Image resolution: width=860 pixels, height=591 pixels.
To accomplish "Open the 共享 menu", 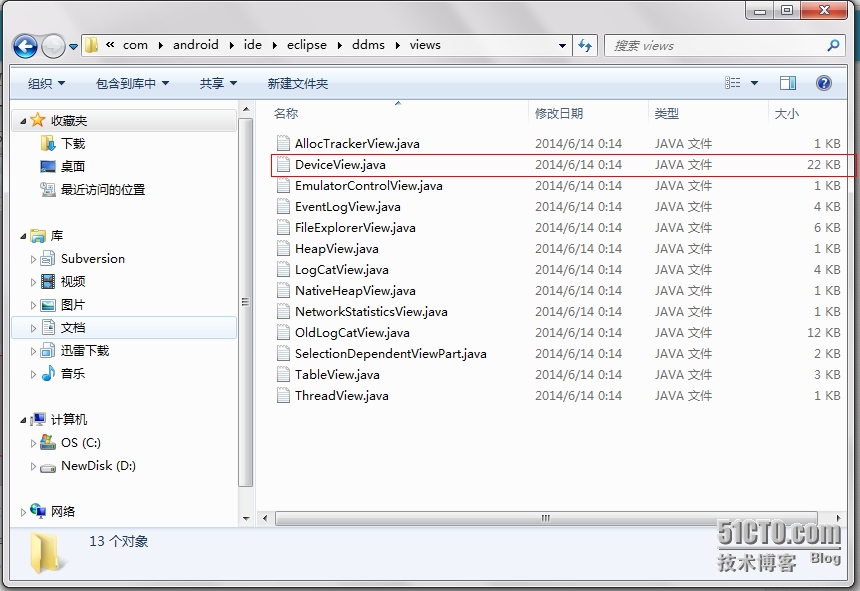I will pos(218,83).
